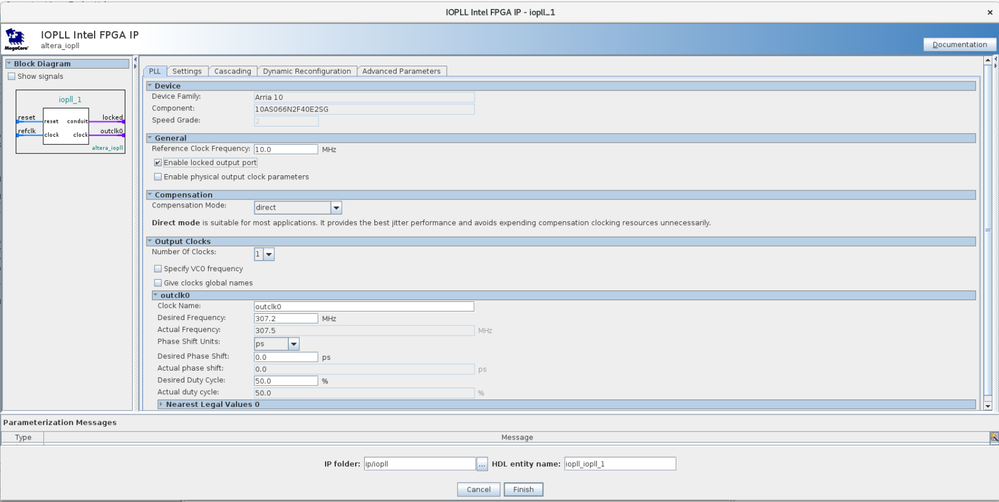Open the Advanced Parameters tab
The height and width of the screenshot is (502, 999).
point(401,71)
